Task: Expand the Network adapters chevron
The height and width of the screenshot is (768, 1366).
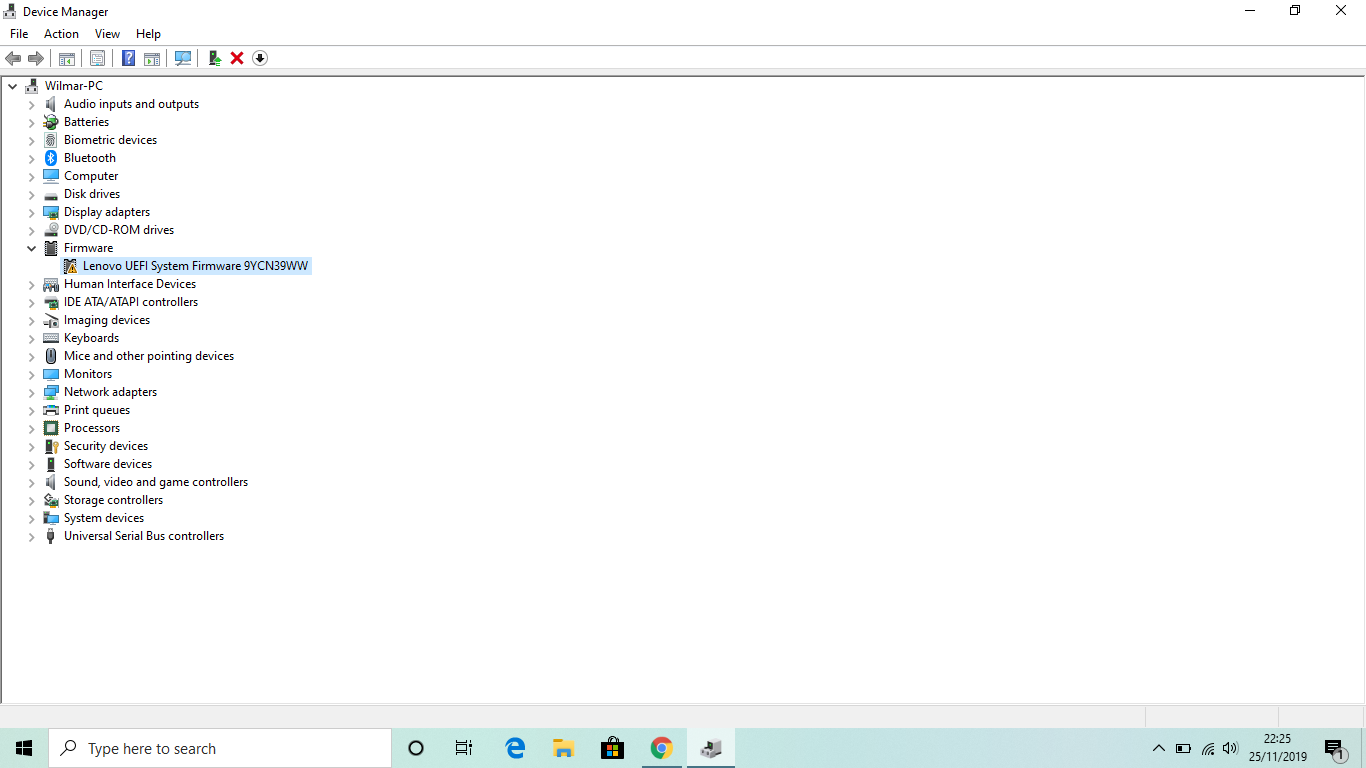Action: (x=31, y=392)
